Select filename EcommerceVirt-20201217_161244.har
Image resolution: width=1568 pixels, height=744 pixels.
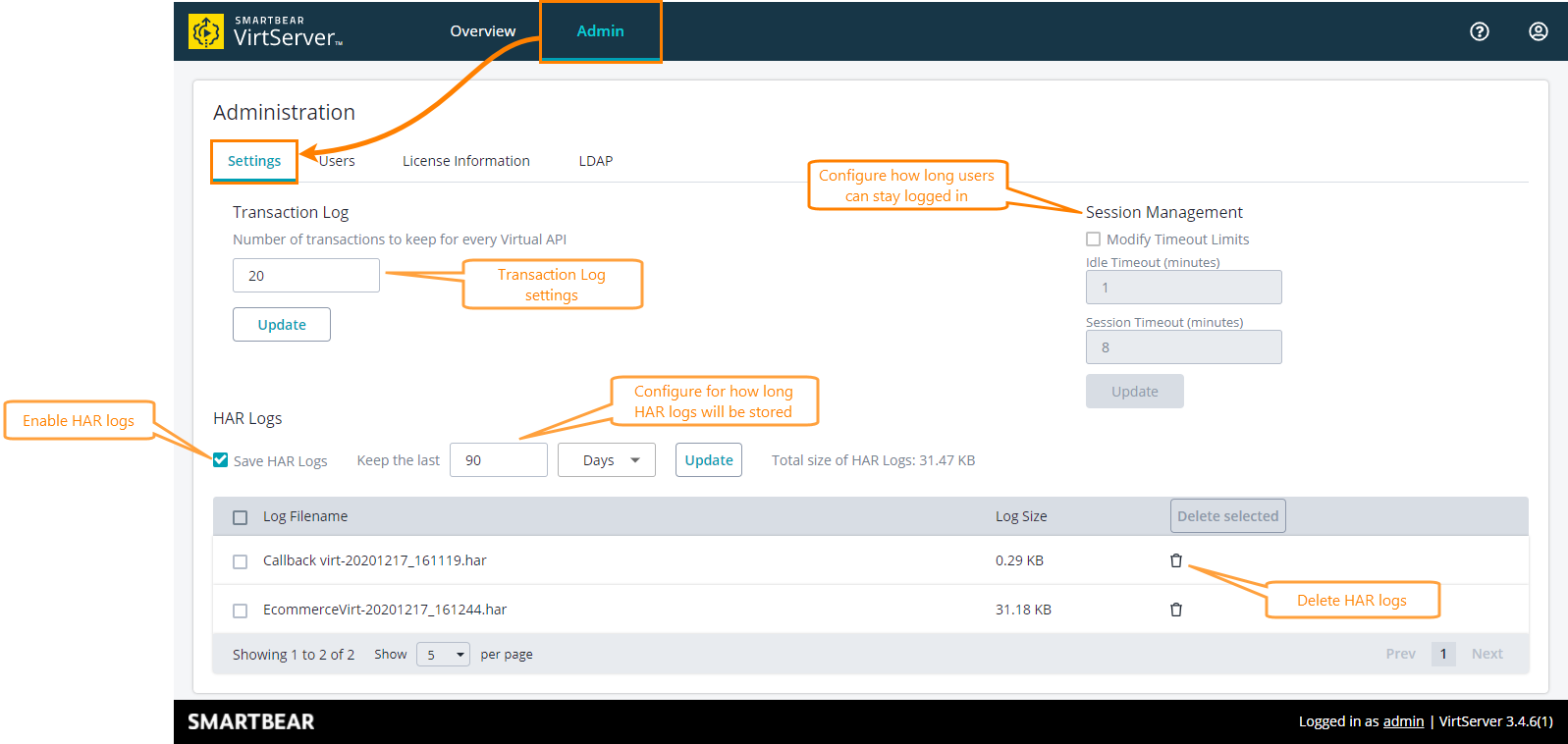click(385, 610)
